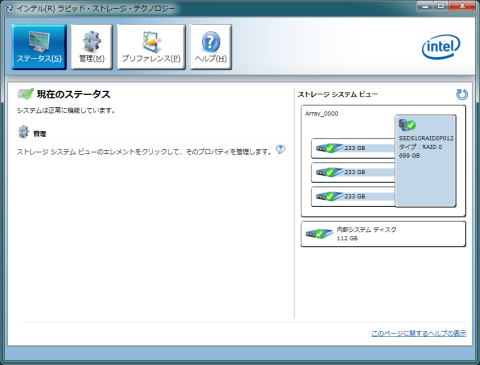Maximize the Intel Rapid Storage window
480x365 pixels.
pos(441,6)
